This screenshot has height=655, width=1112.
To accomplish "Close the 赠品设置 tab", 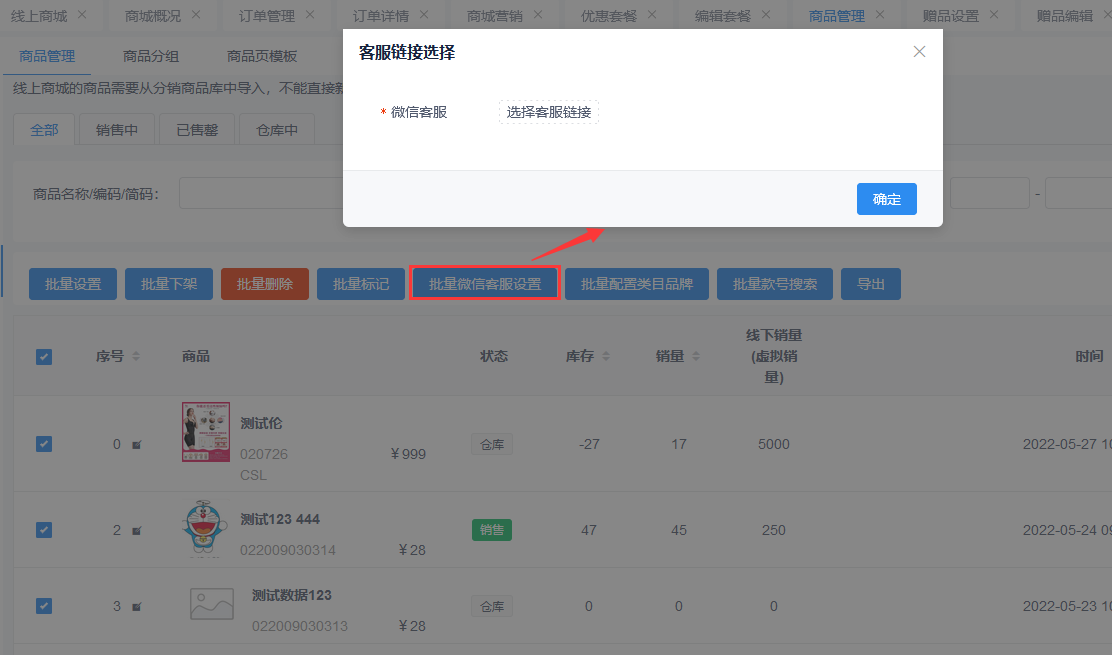I will pyautogui.click(x=994, y=14).
